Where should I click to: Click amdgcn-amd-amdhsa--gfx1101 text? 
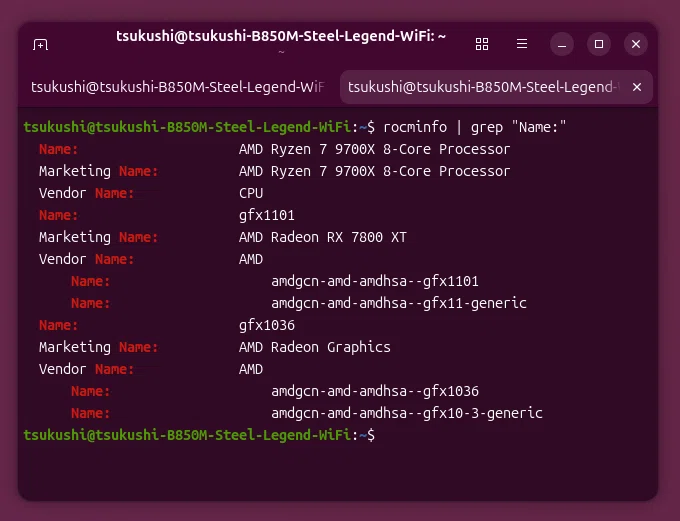click(x=375, y=282)
